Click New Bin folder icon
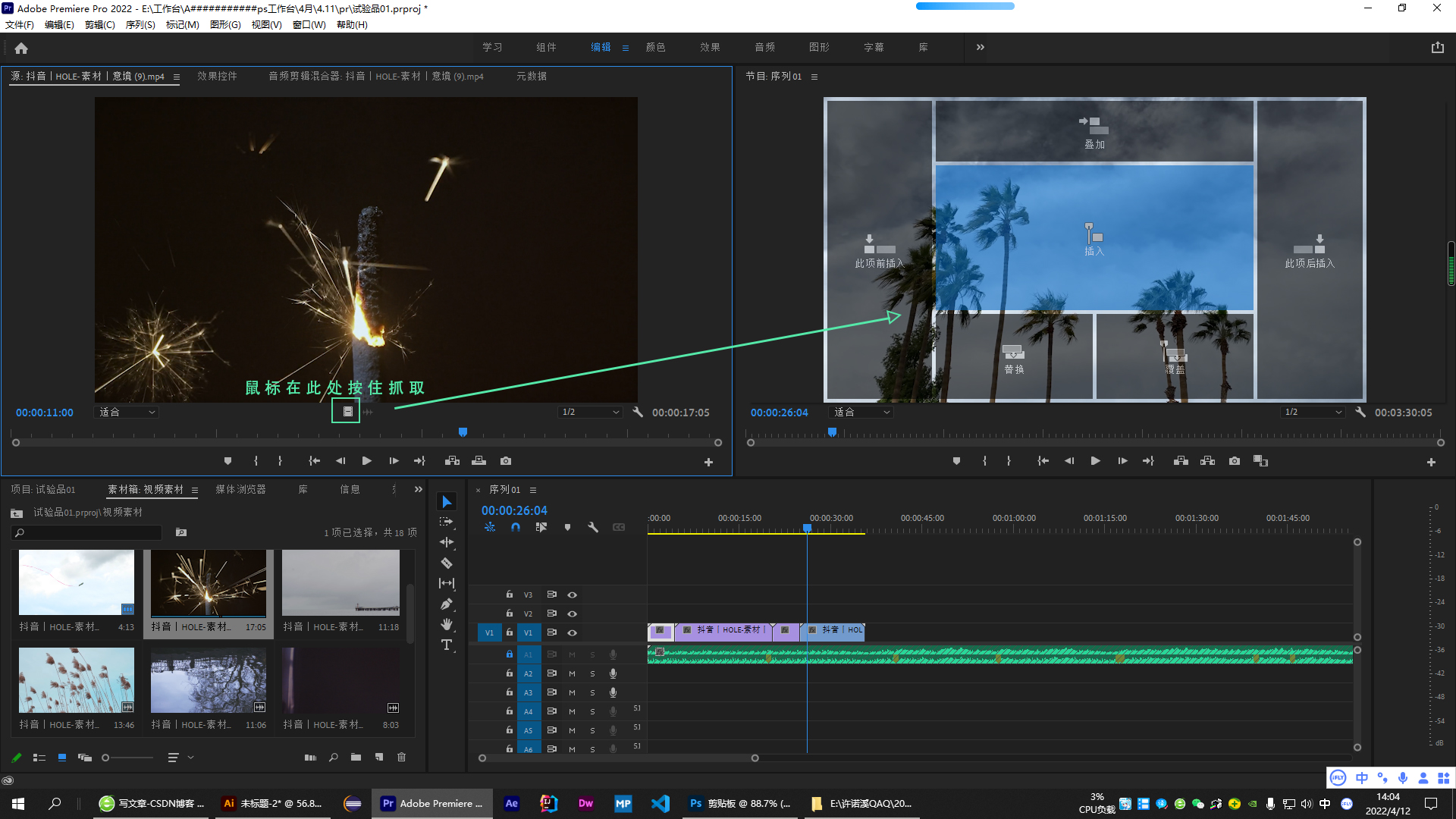 [x=356, y=757]
